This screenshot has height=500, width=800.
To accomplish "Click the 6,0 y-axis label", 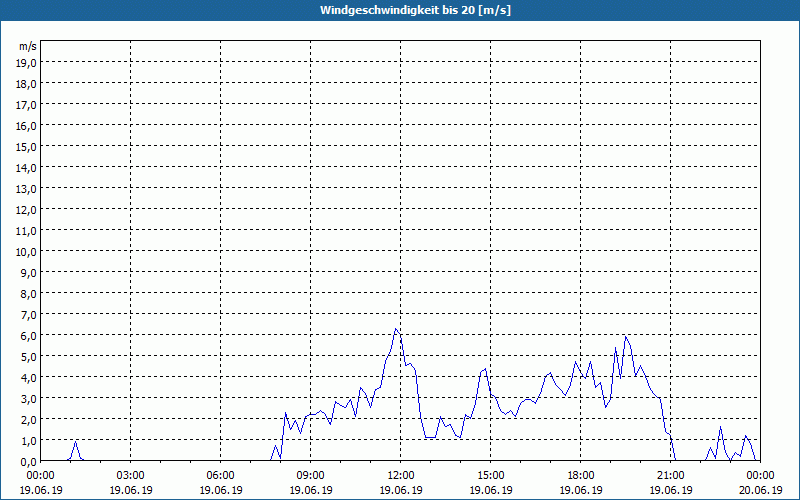I will pos(29,336).
